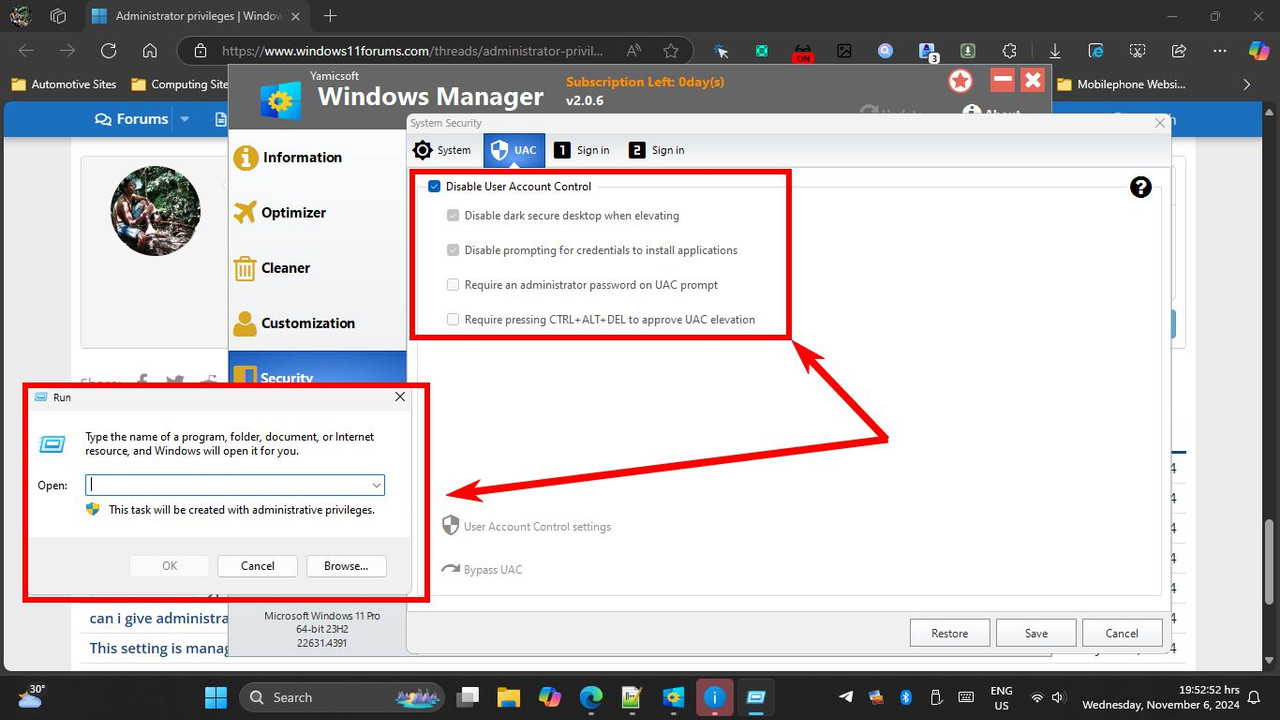The image size is (1280, 720).
Task: Click inside the Run dialog's Open field
Action: [x=230, y=485]
